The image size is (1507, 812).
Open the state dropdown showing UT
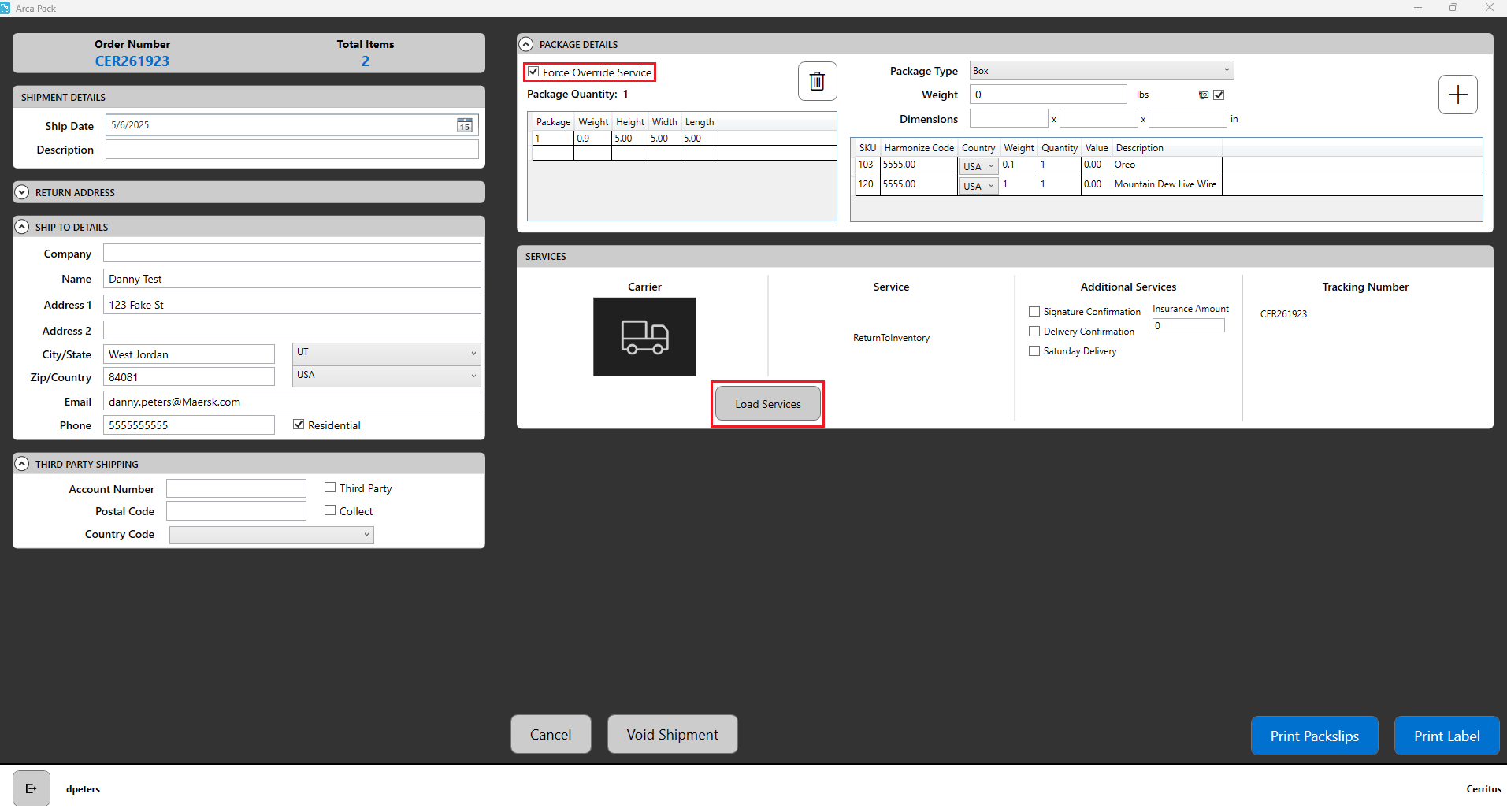(386, 353)
